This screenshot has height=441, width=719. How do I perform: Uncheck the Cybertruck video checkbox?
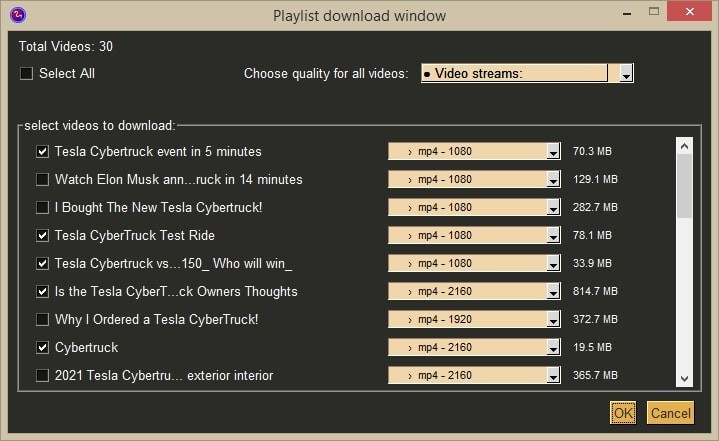(42, 348)
